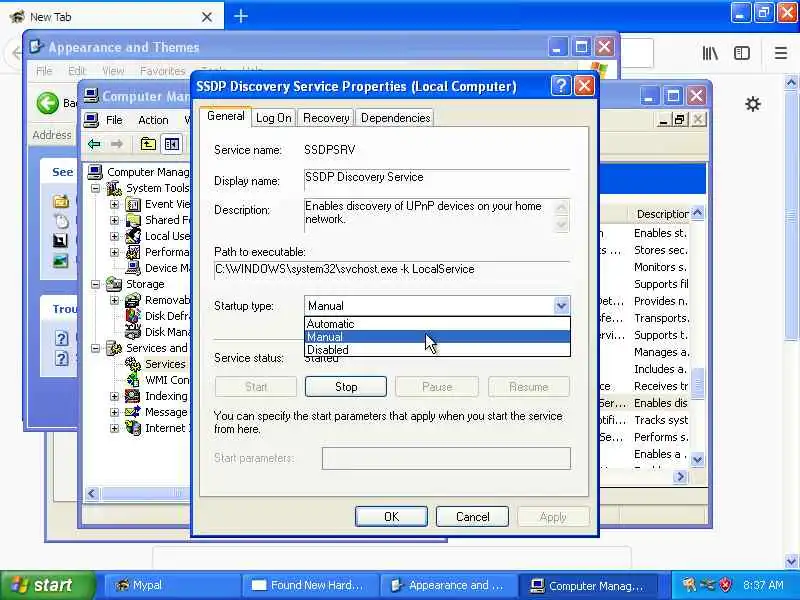This screenshot has width=800, height=600.
Task: Open the browser hamburger menu
Action: pos(781,53)
